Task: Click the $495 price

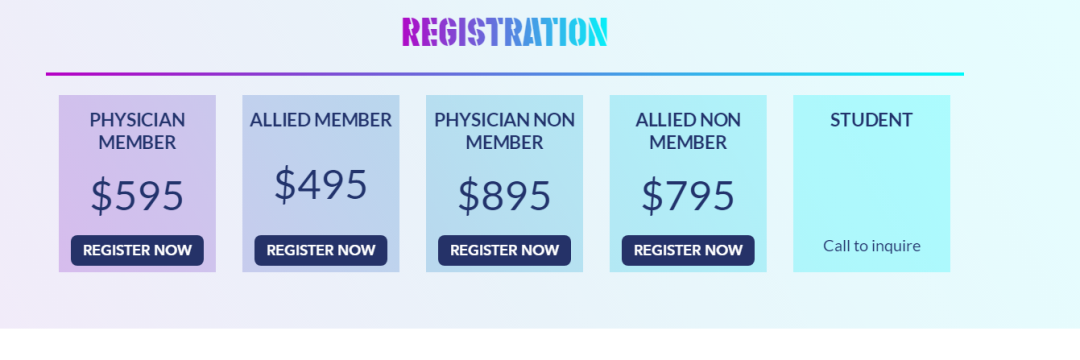Action: [321, 184]
